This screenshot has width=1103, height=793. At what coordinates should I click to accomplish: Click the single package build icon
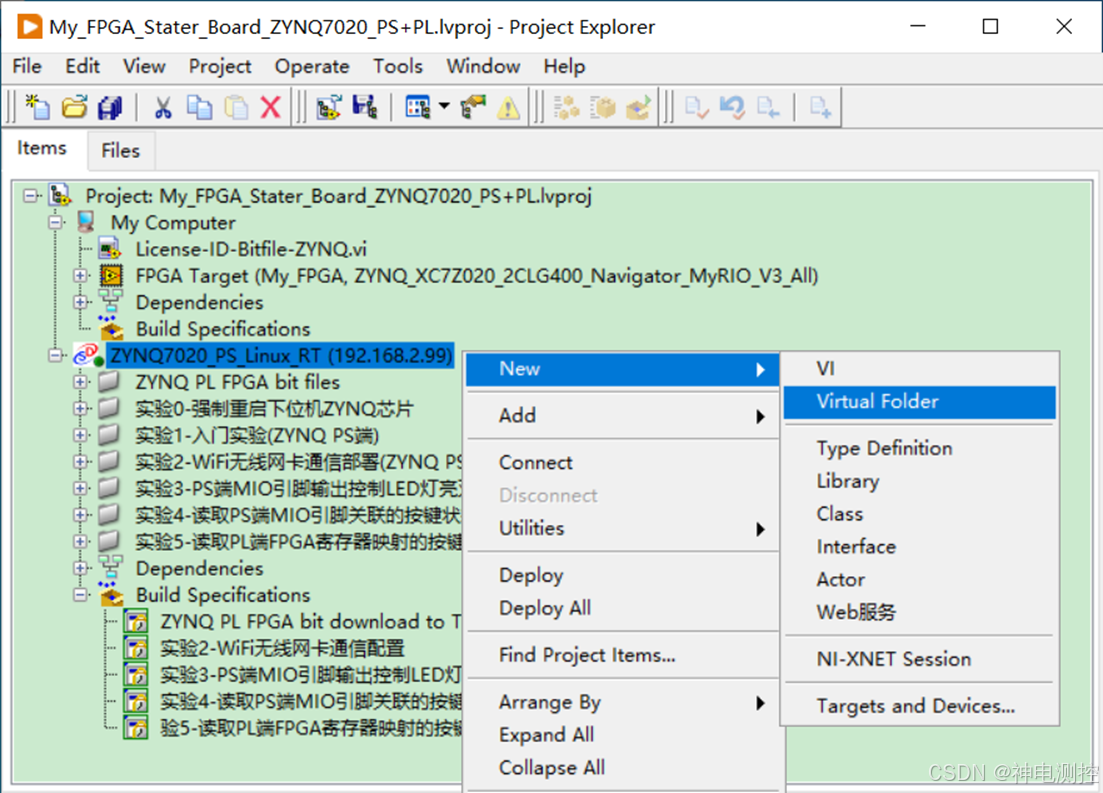[602, 107]
